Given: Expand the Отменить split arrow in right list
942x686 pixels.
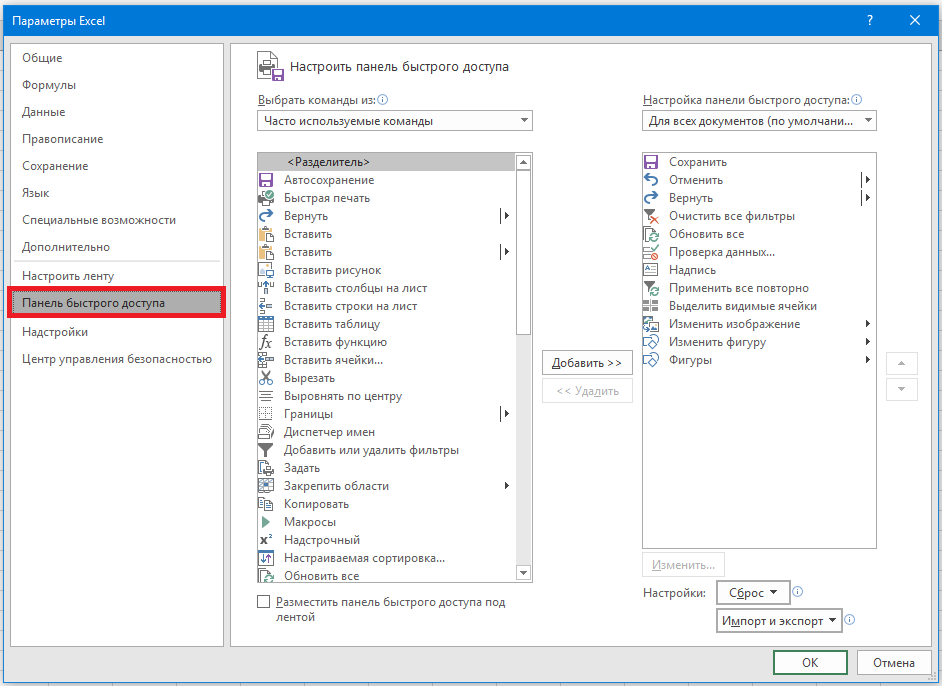Looking at the screenshot, I should click(x=867, y=180).
